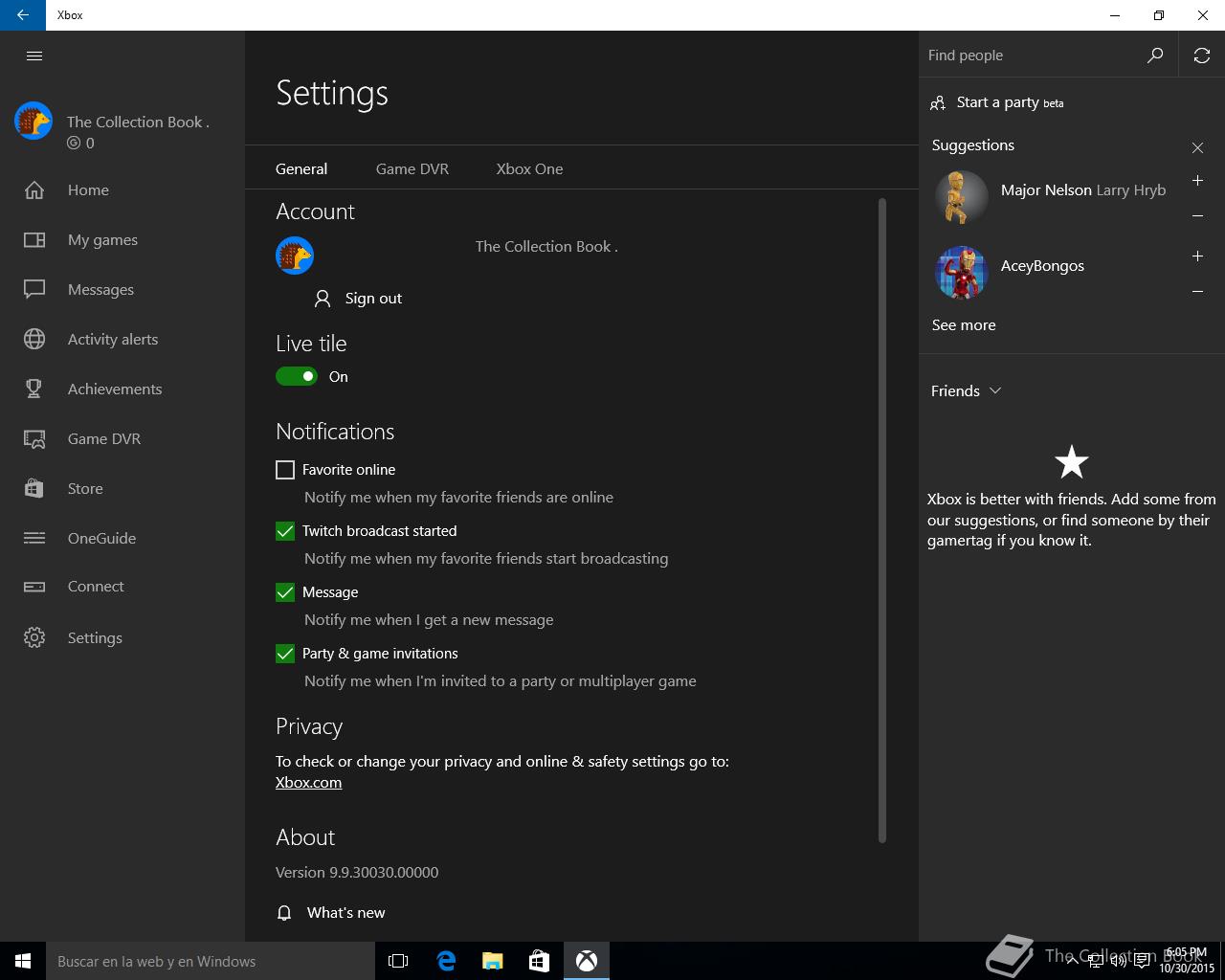The width and height of the screenshot is (1225, 980).
Task: Click the Store bag icon in sidebar
Action: pos(34,488)
